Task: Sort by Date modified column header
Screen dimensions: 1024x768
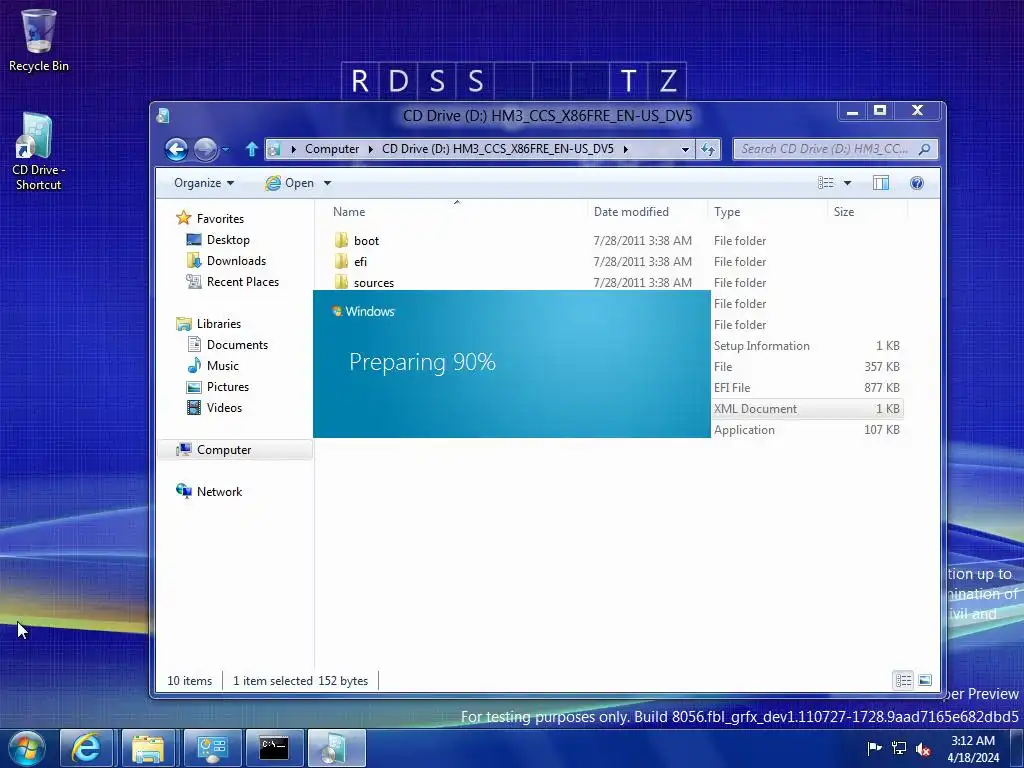Action: (x=647, y=212)
